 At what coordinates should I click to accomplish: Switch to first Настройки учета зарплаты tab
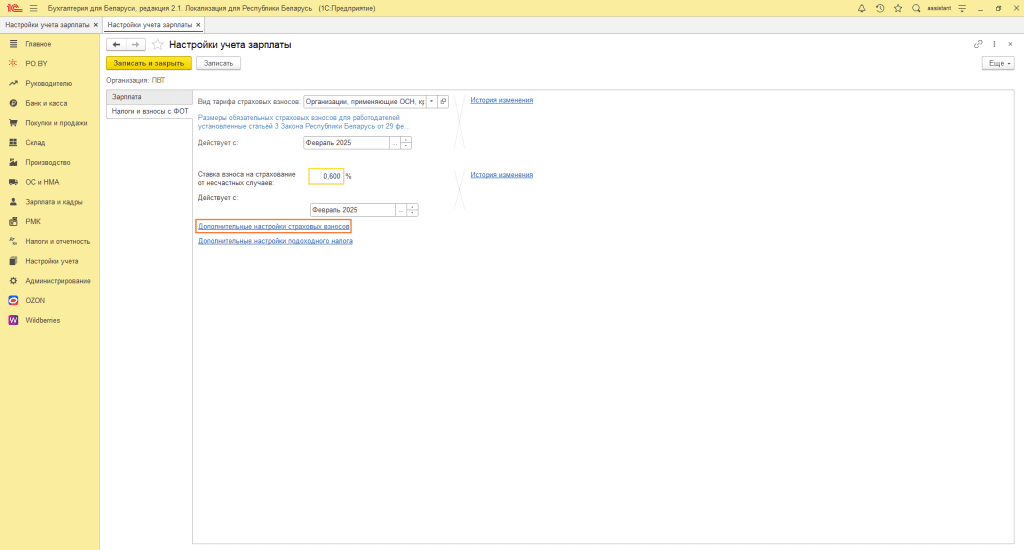click(x=47, y=25)
